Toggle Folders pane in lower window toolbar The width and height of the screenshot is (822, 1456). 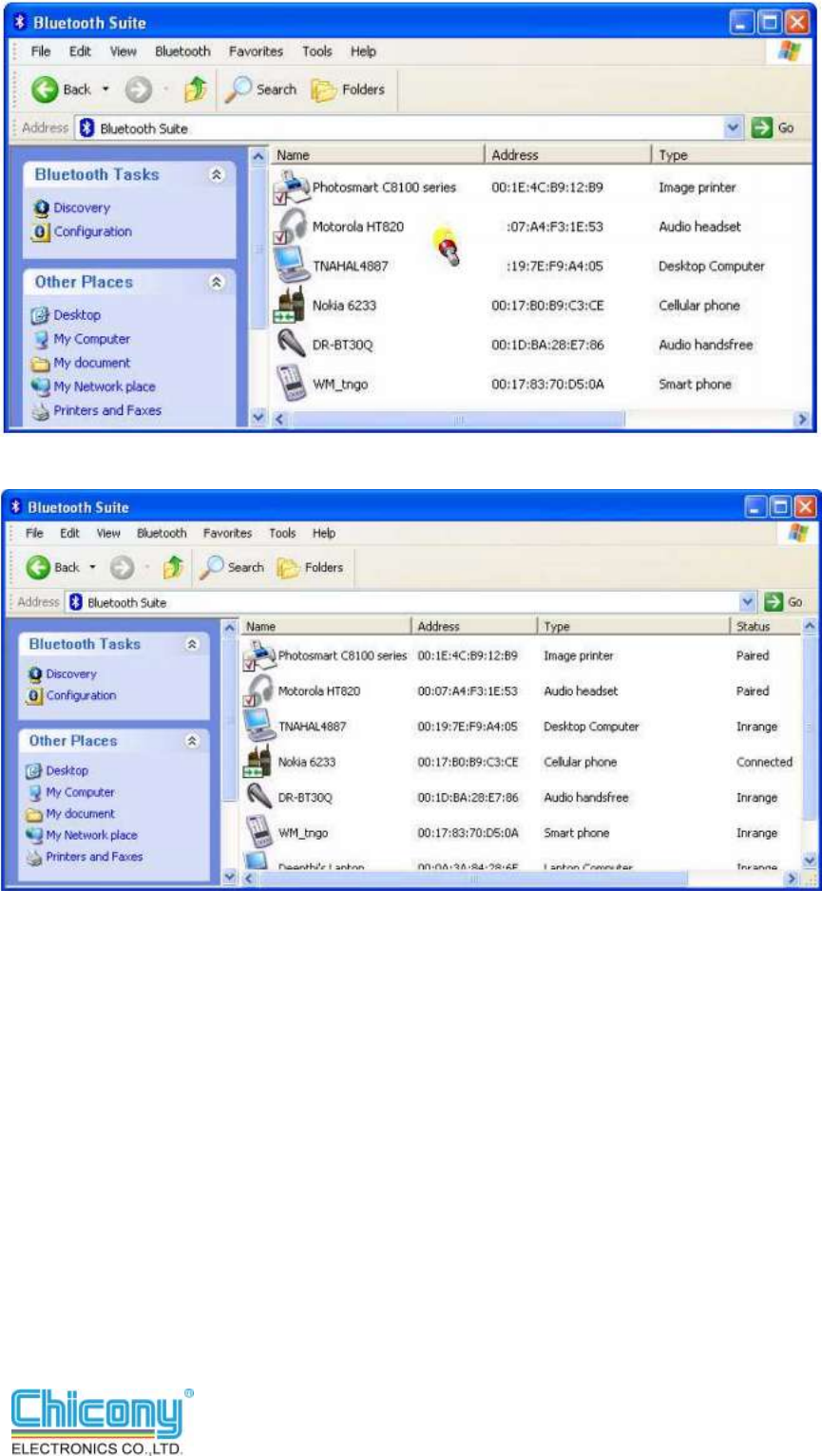click(x=310, y=567)
